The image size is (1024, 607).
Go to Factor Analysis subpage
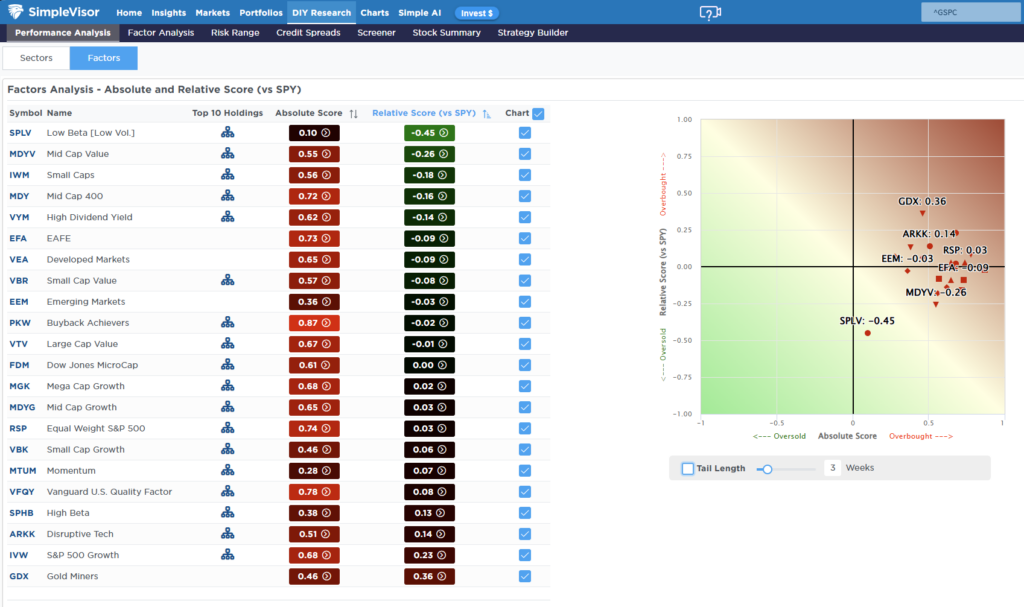161,33
